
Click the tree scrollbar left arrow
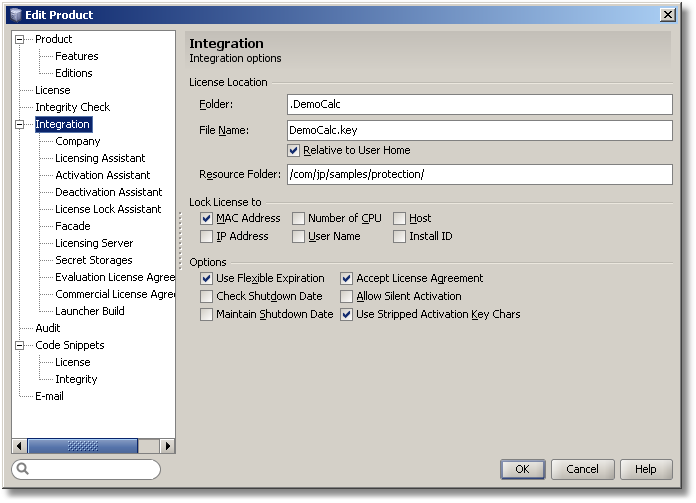[19, 446]
